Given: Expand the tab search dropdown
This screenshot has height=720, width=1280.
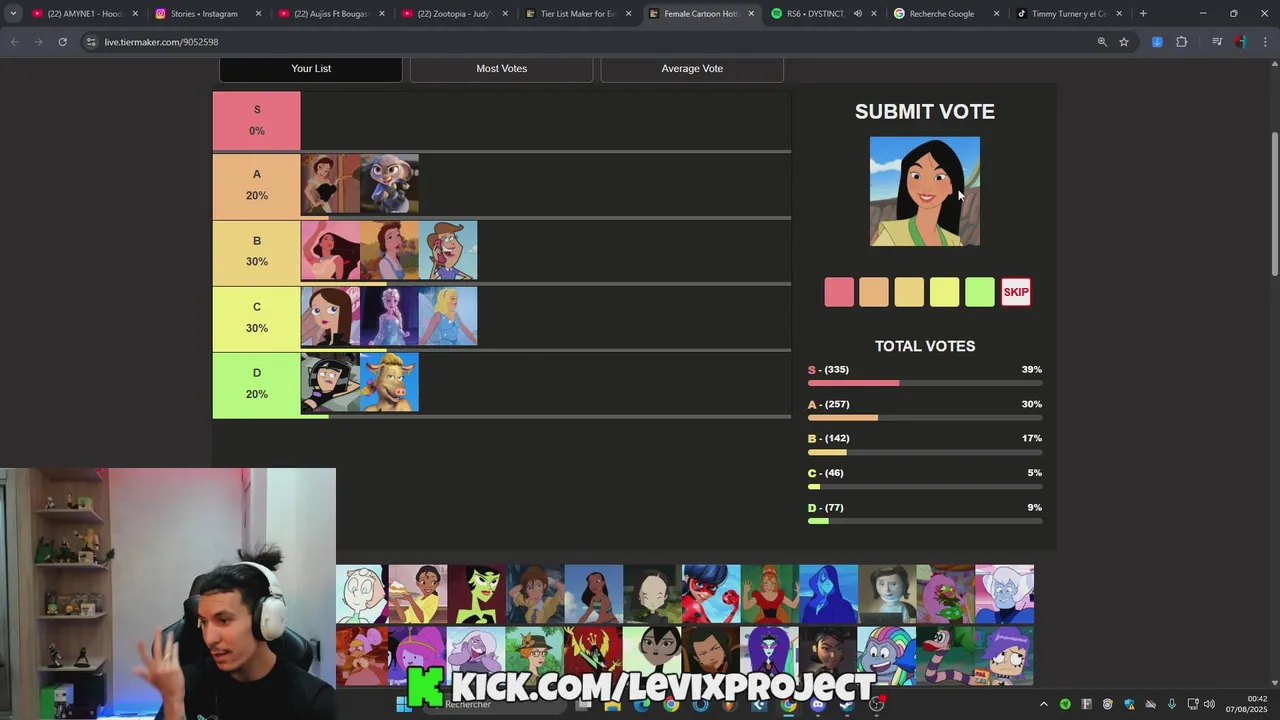Looking at the screenshot, I should tap(13, 14).
